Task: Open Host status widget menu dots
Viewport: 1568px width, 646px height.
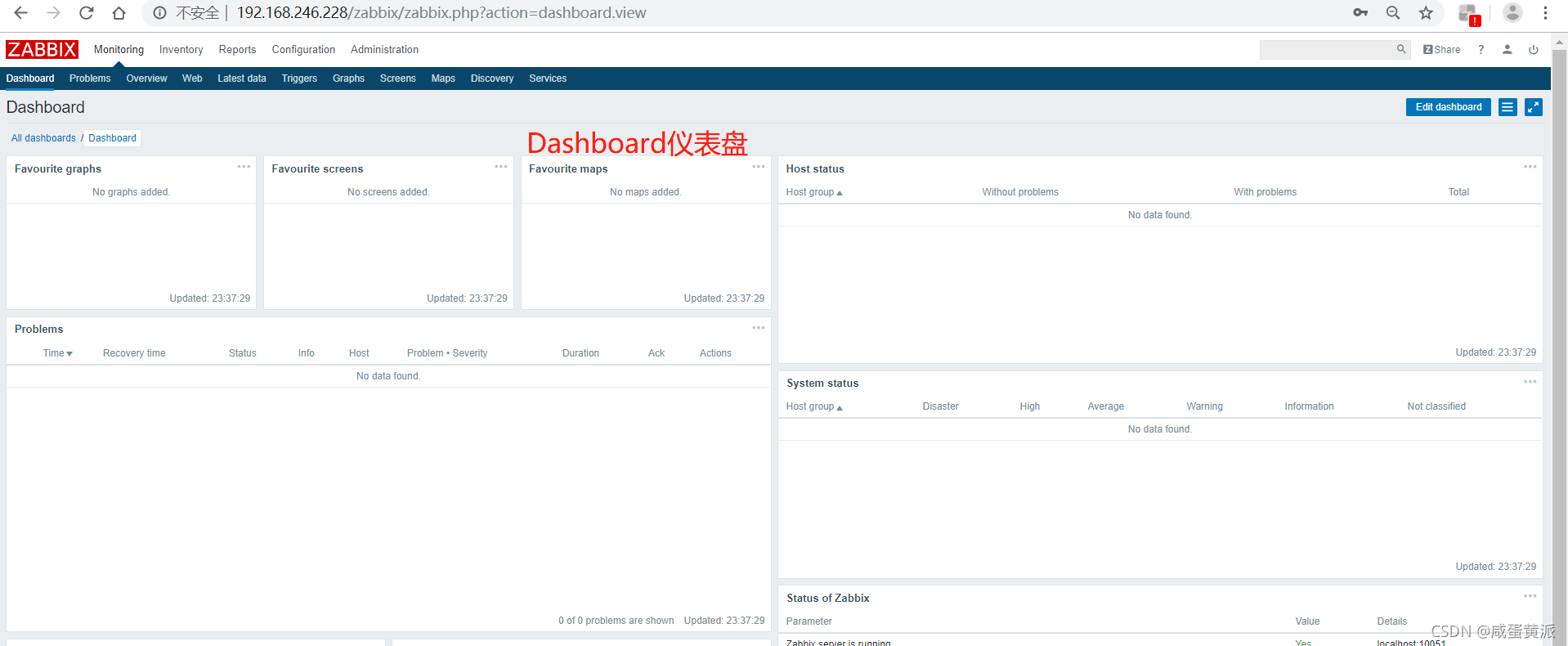Action: [x=1530, y=167]
